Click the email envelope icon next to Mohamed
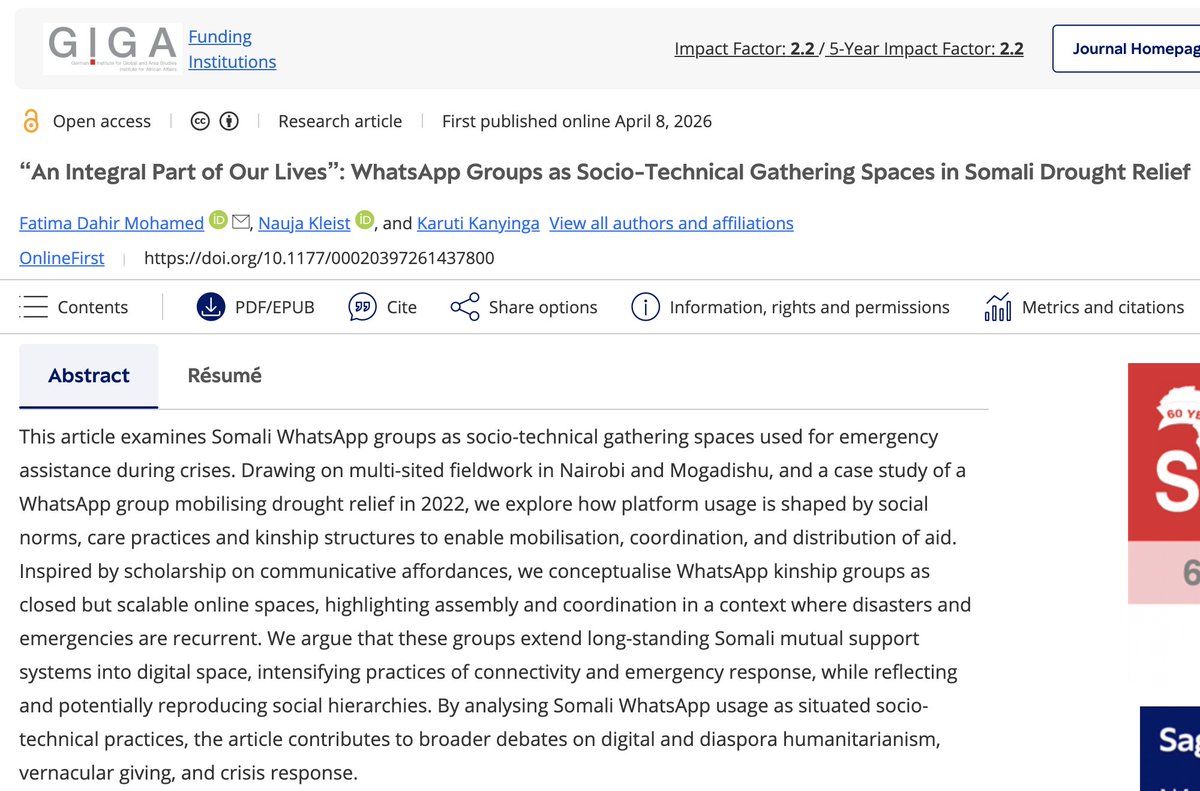This screenshot has width=1200, height=791. coord(240,222)
